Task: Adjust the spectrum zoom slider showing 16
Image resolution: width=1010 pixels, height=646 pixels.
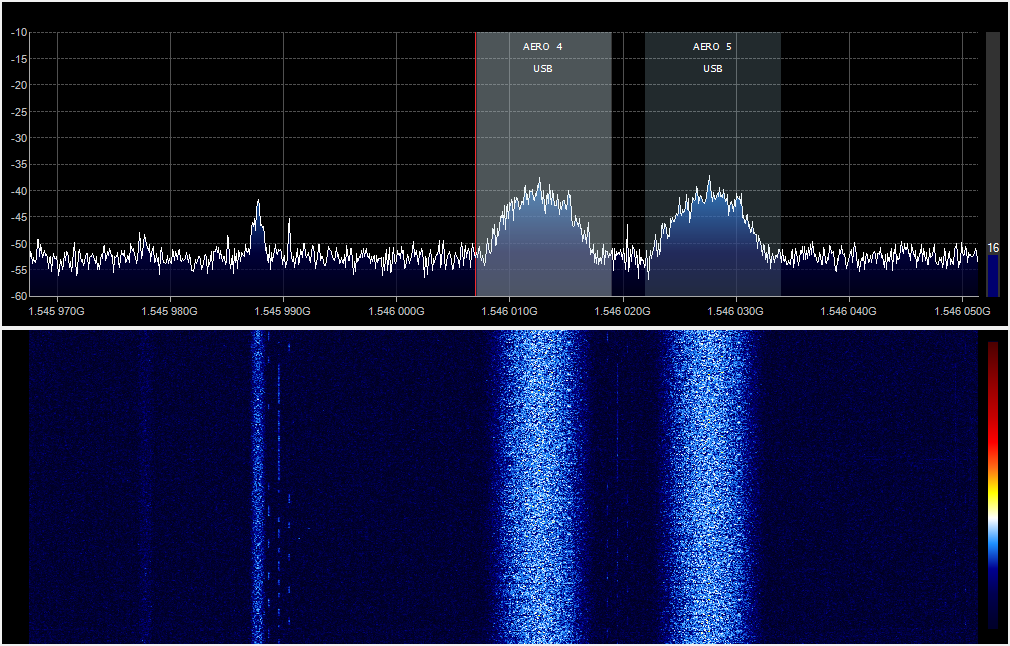Action: pyautogui.click(x=993, y=164)
